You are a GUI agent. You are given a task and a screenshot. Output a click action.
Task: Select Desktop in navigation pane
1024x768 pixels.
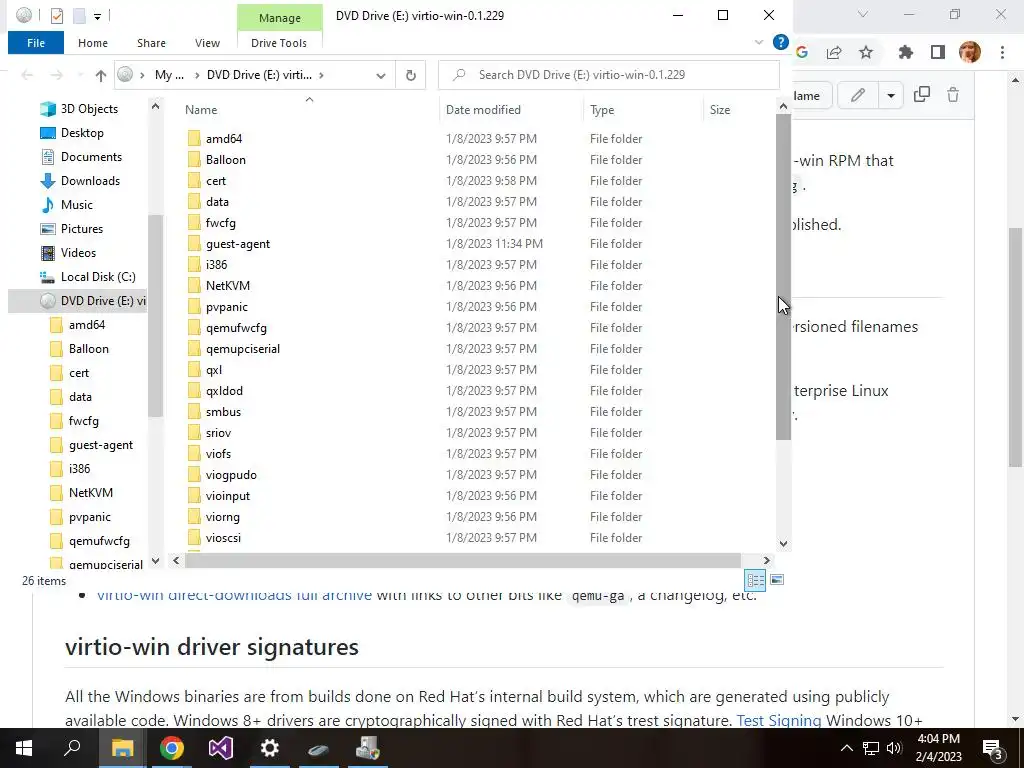82,133
